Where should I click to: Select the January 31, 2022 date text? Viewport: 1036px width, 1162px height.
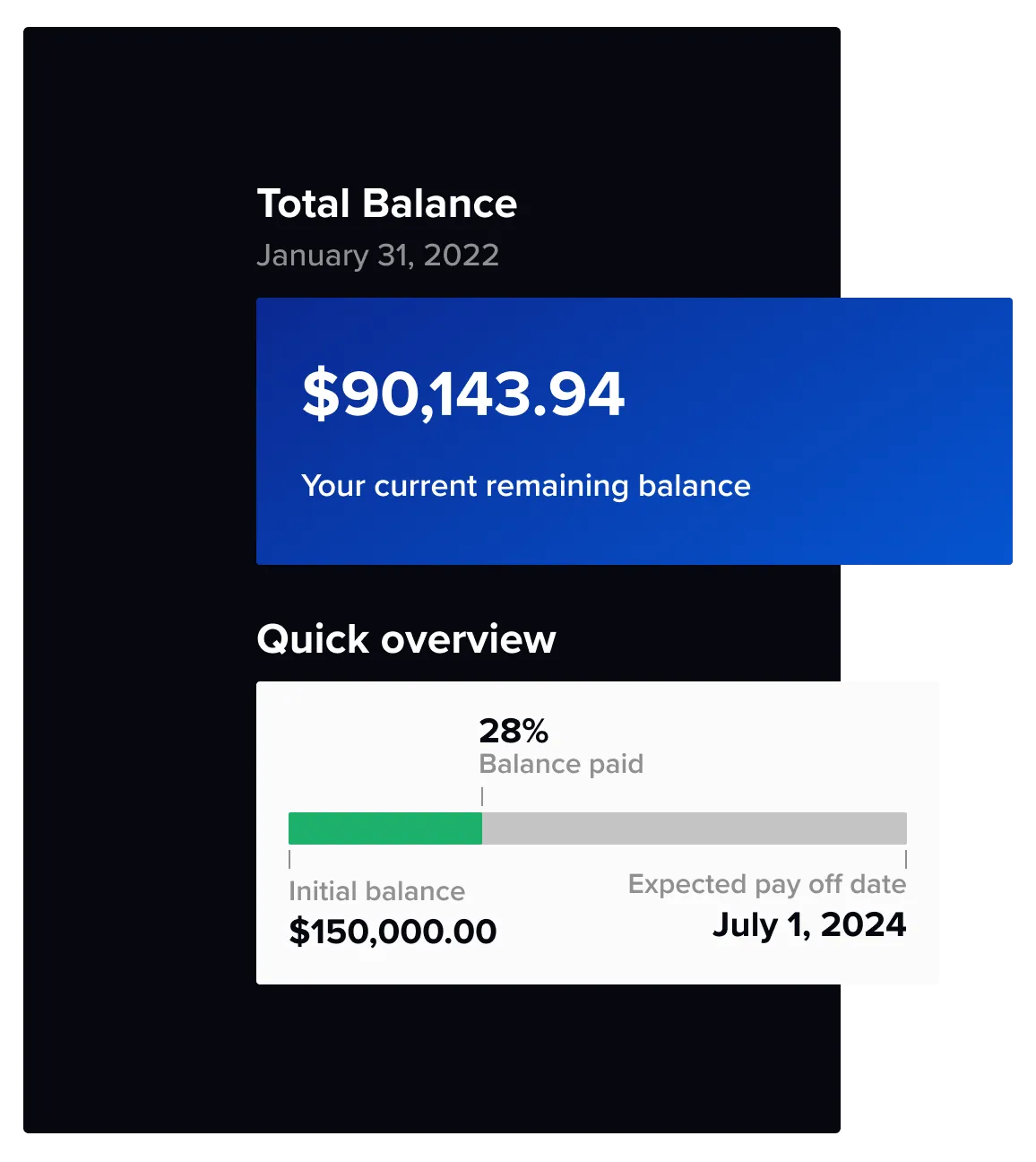[377, 256]
